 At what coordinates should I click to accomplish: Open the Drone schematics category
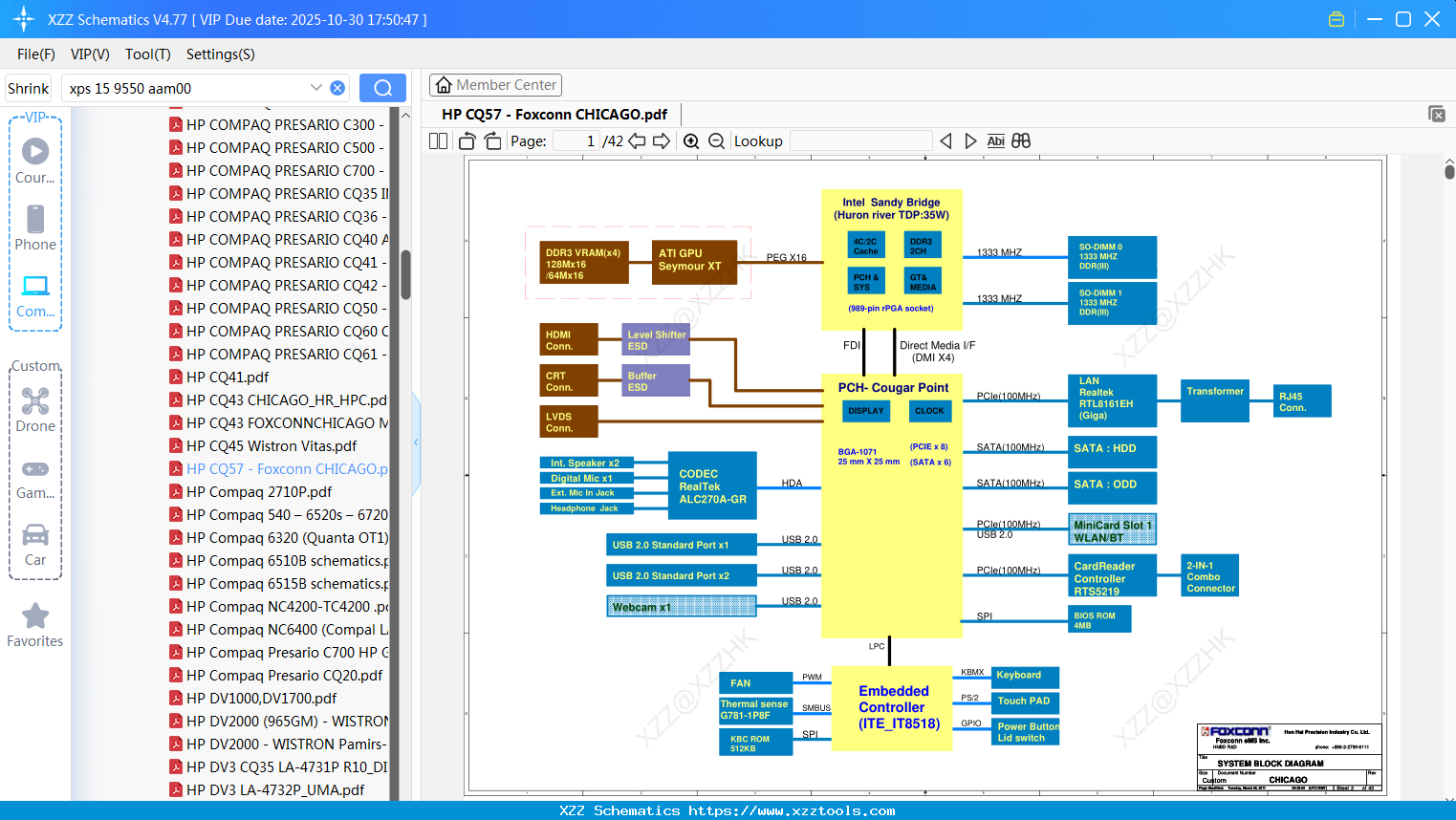(35, 409)
